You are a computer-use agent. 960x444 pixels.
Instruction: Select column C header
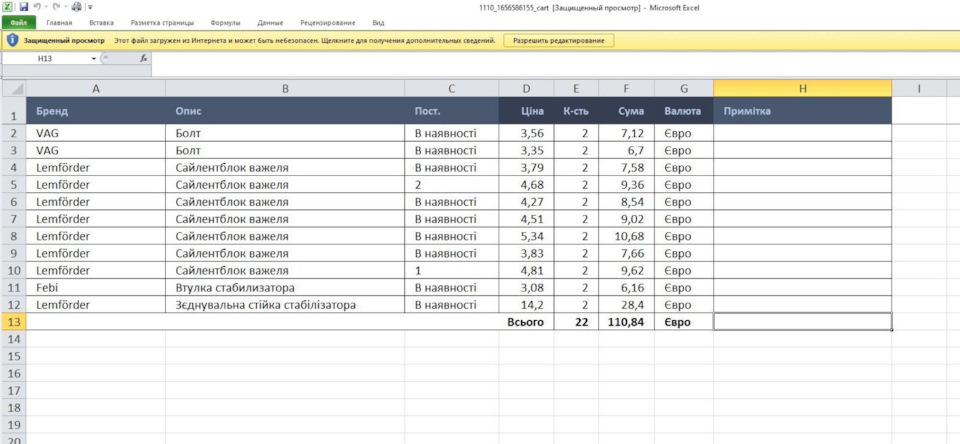pyautogui.click(x=451, y=89)
